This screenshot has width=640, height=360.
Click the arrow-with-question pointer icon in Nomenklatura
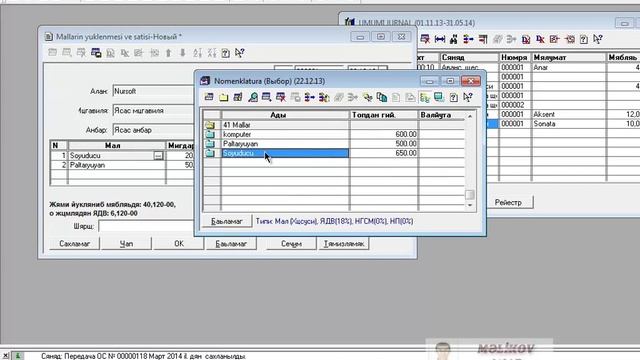click(468, 97)
